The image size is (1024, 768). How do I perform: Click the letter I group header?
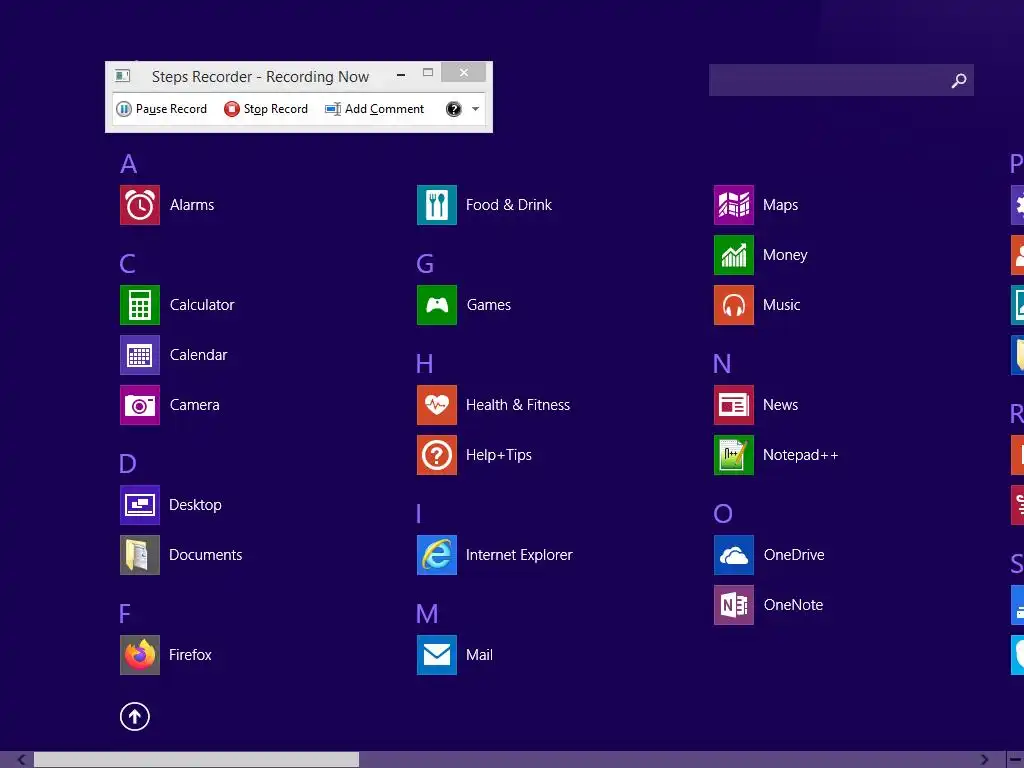[x=419, y=514]
